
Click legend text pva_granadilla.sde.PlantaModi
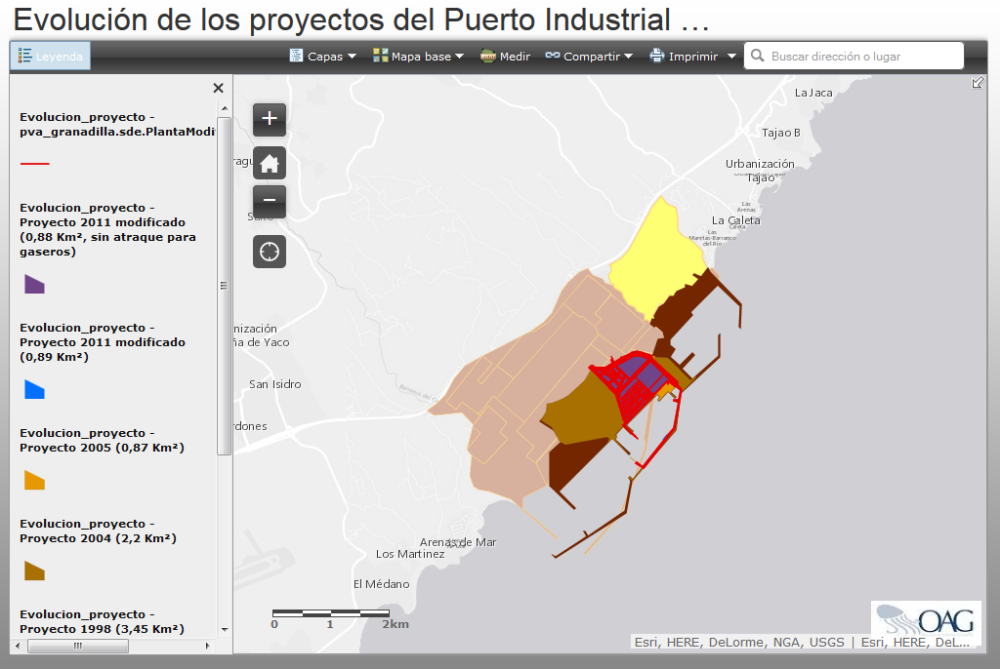117,132
